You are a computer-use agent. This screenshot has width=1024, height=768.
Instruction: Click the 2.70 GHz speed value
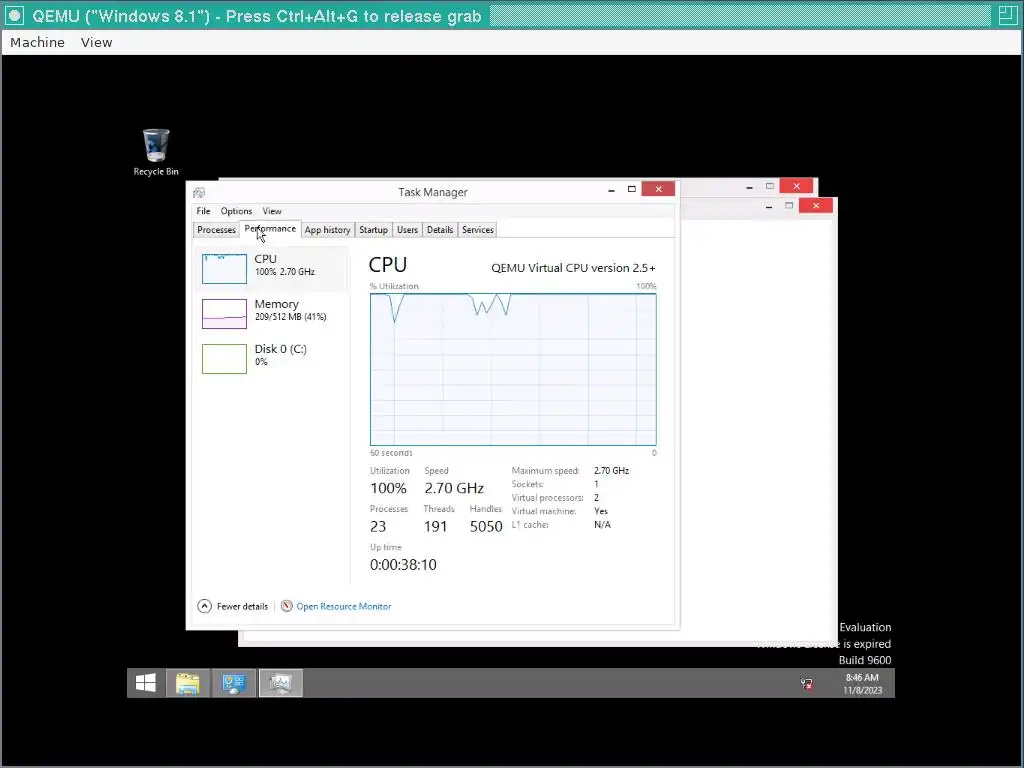point(454,488)
